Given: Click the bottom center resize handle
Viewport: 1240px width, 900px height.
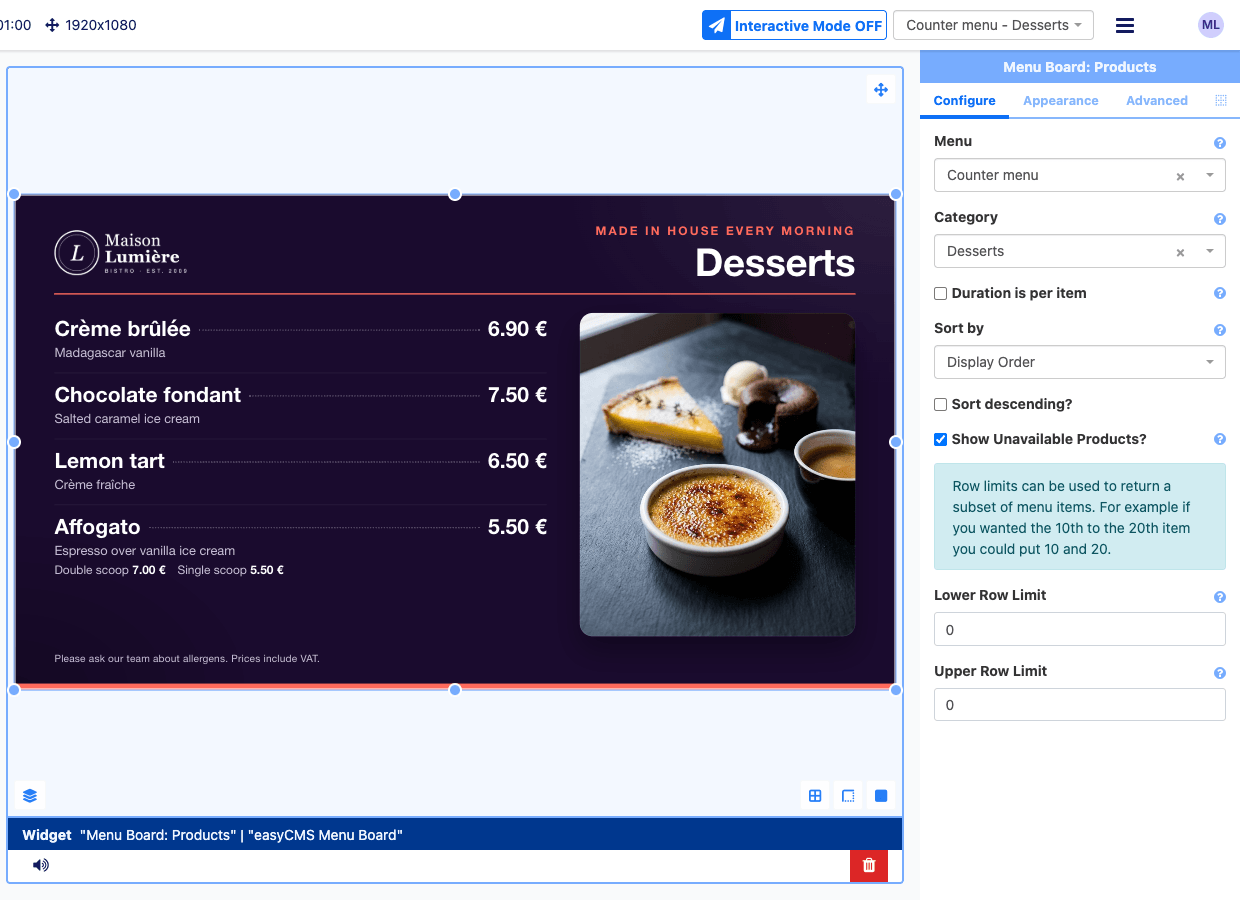Looking at the screenshot, I should pos(455,690).
